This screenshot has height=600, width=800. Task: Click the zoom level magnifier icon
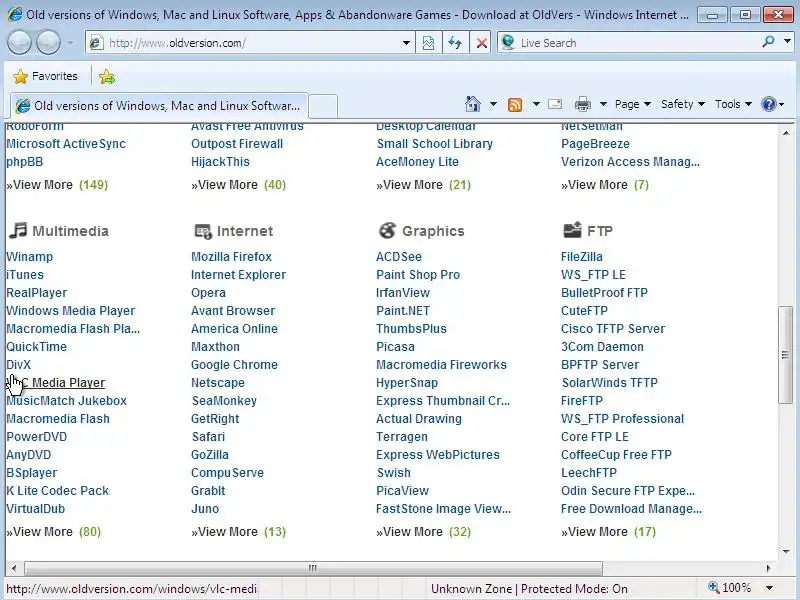tap(714, 588)
